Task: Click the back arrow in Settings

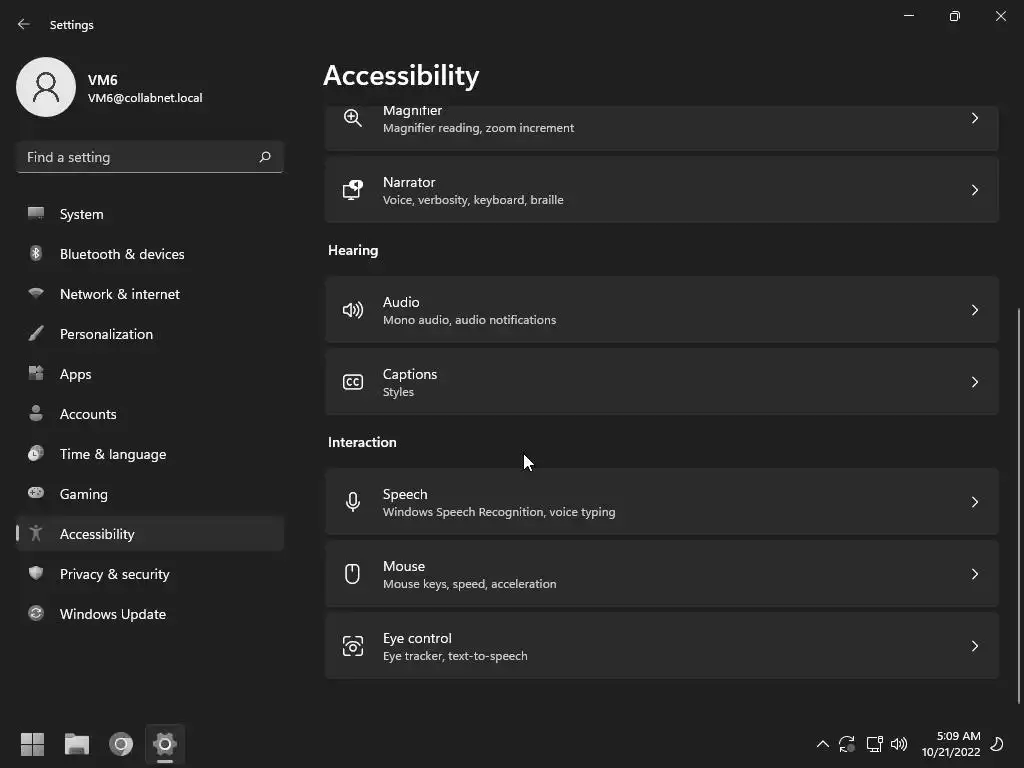Action: coord(24,24)
